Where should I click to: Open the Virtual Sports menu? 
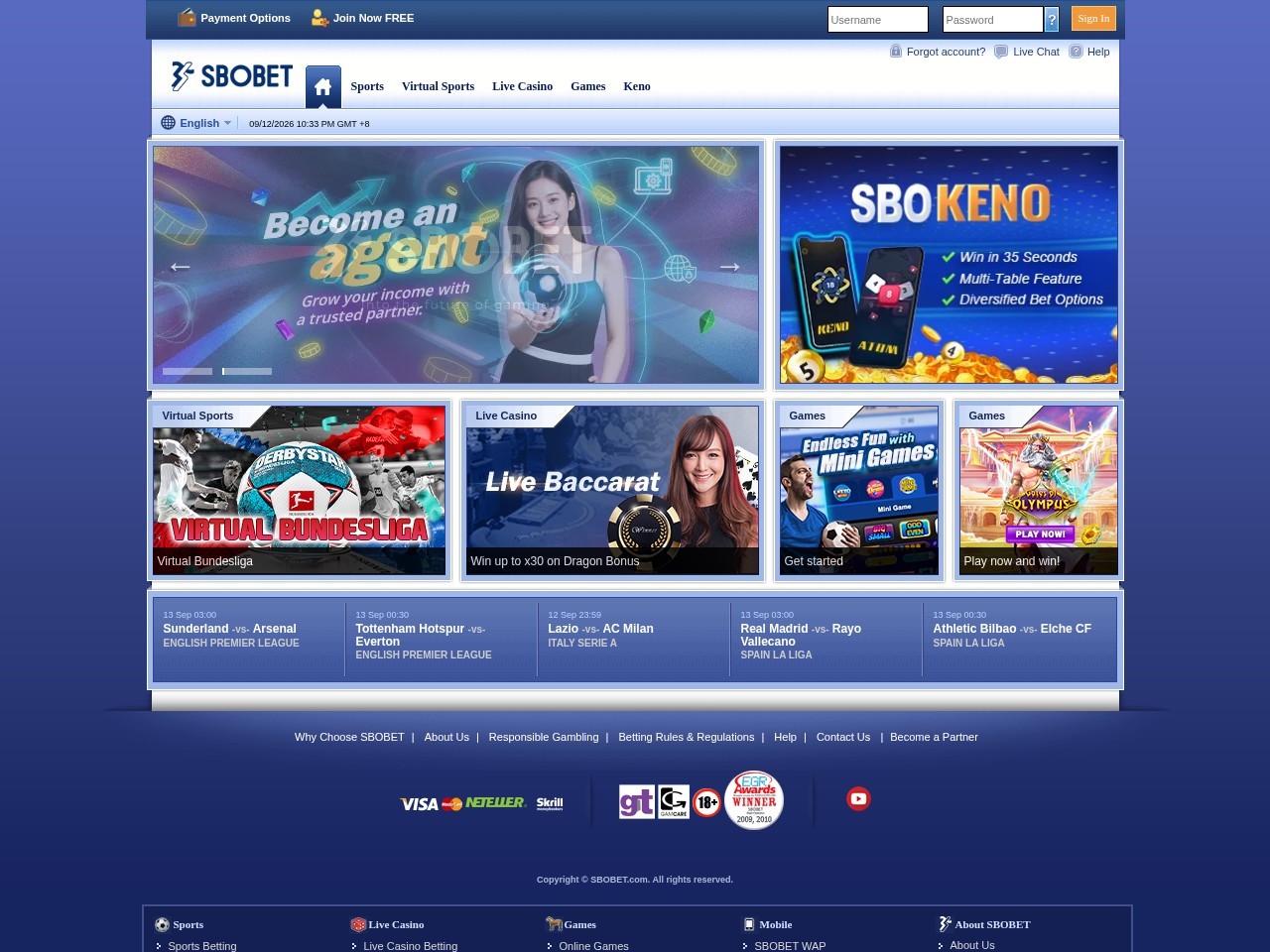438,86
